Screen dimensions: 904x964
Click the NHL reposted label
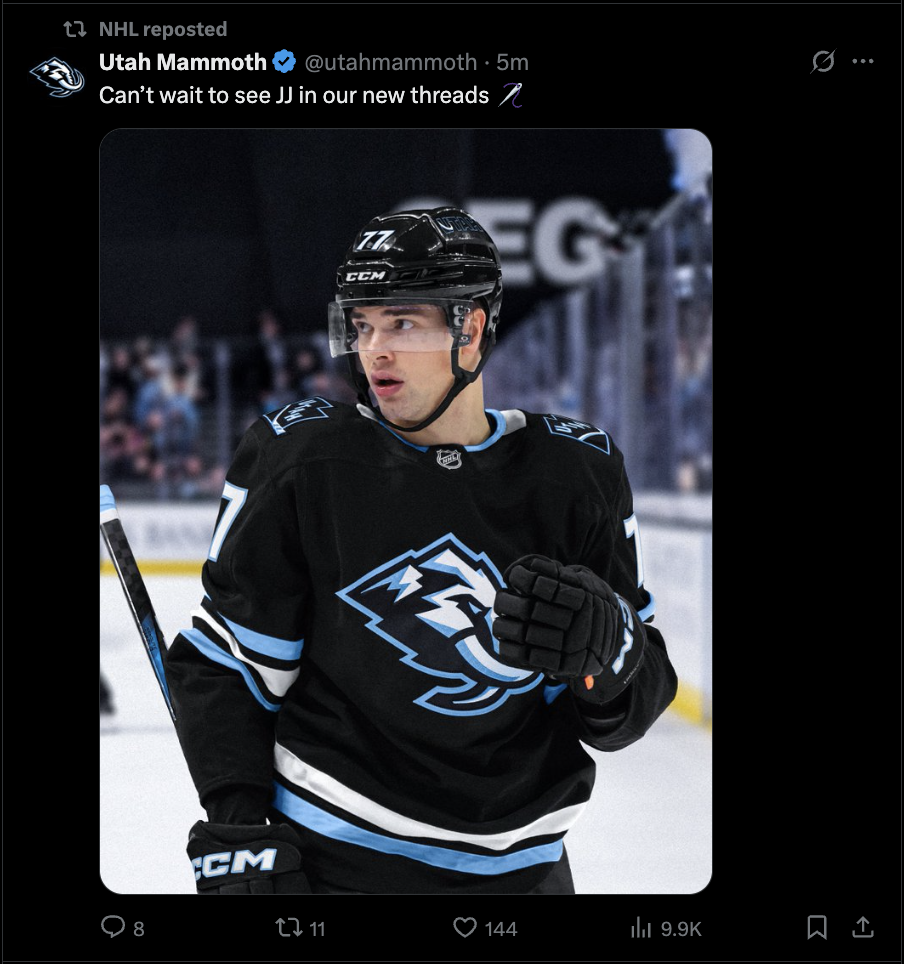coord(163,29)
